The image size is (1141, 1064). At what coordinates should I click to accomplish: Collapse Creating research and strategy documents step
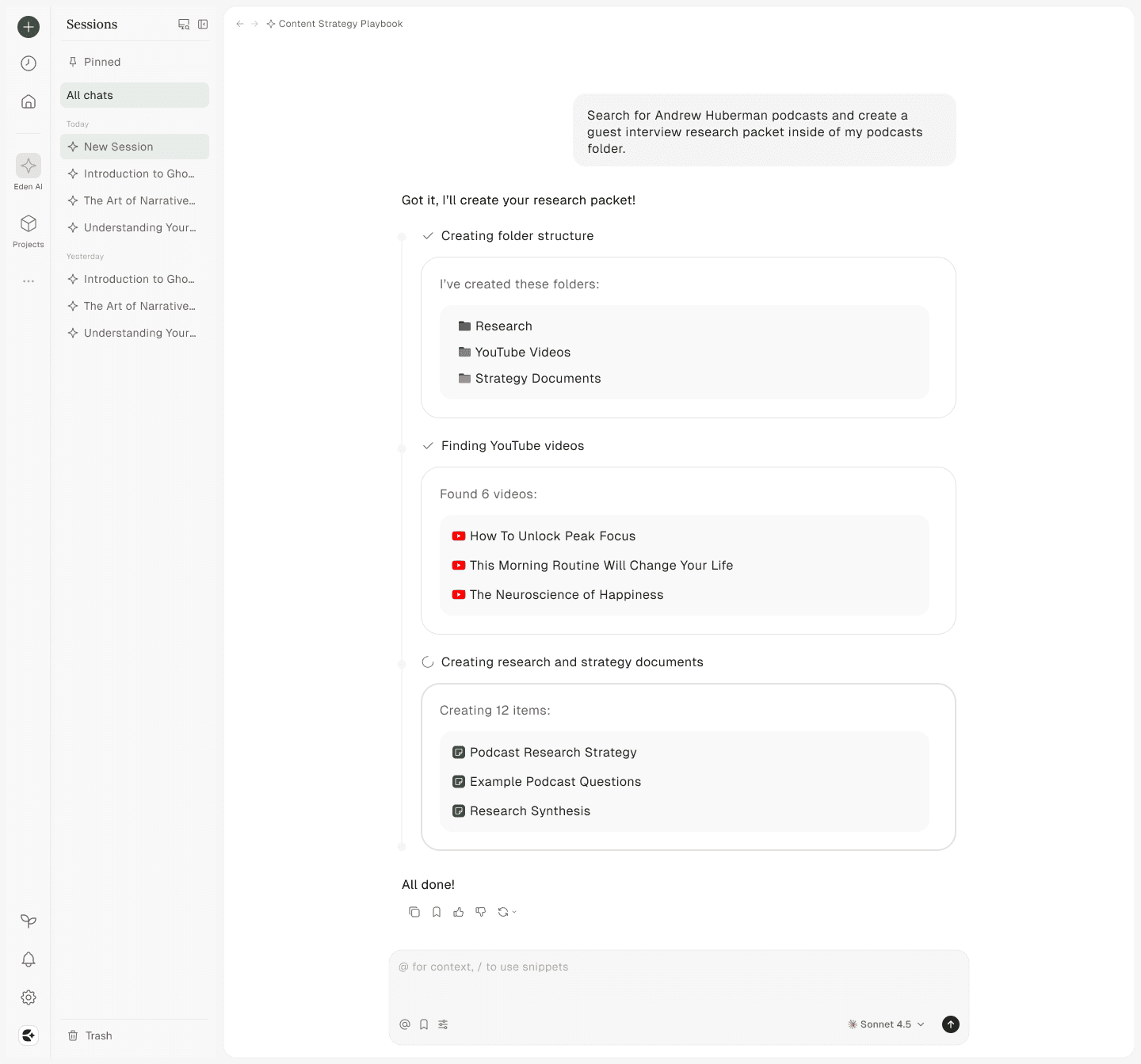pos(563,662)
